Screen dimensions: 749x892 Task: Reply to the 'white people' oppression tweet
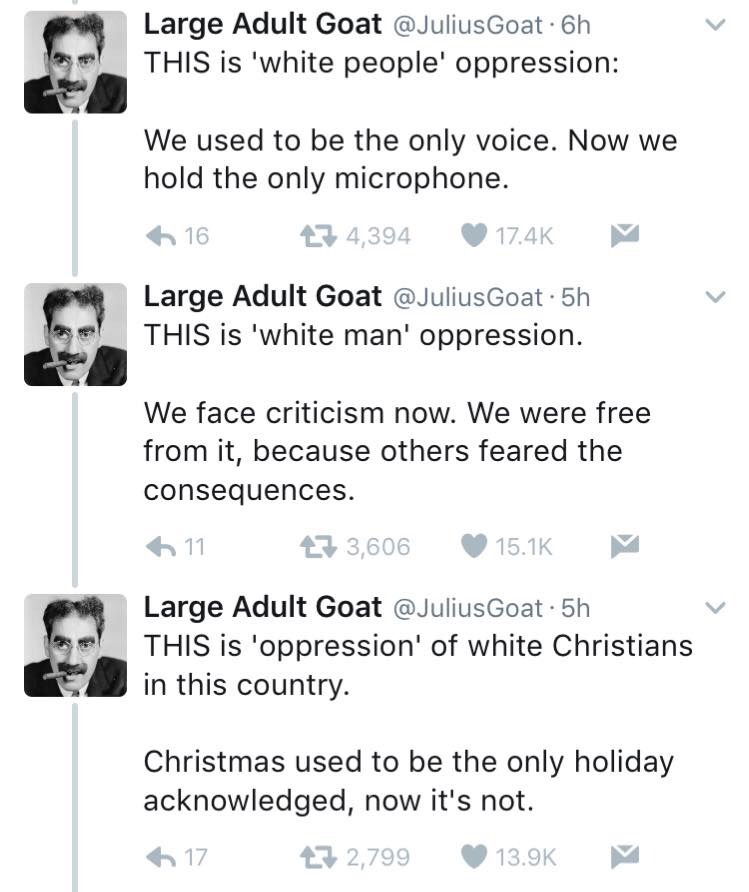pyautogui.click(x=161, y=236)
